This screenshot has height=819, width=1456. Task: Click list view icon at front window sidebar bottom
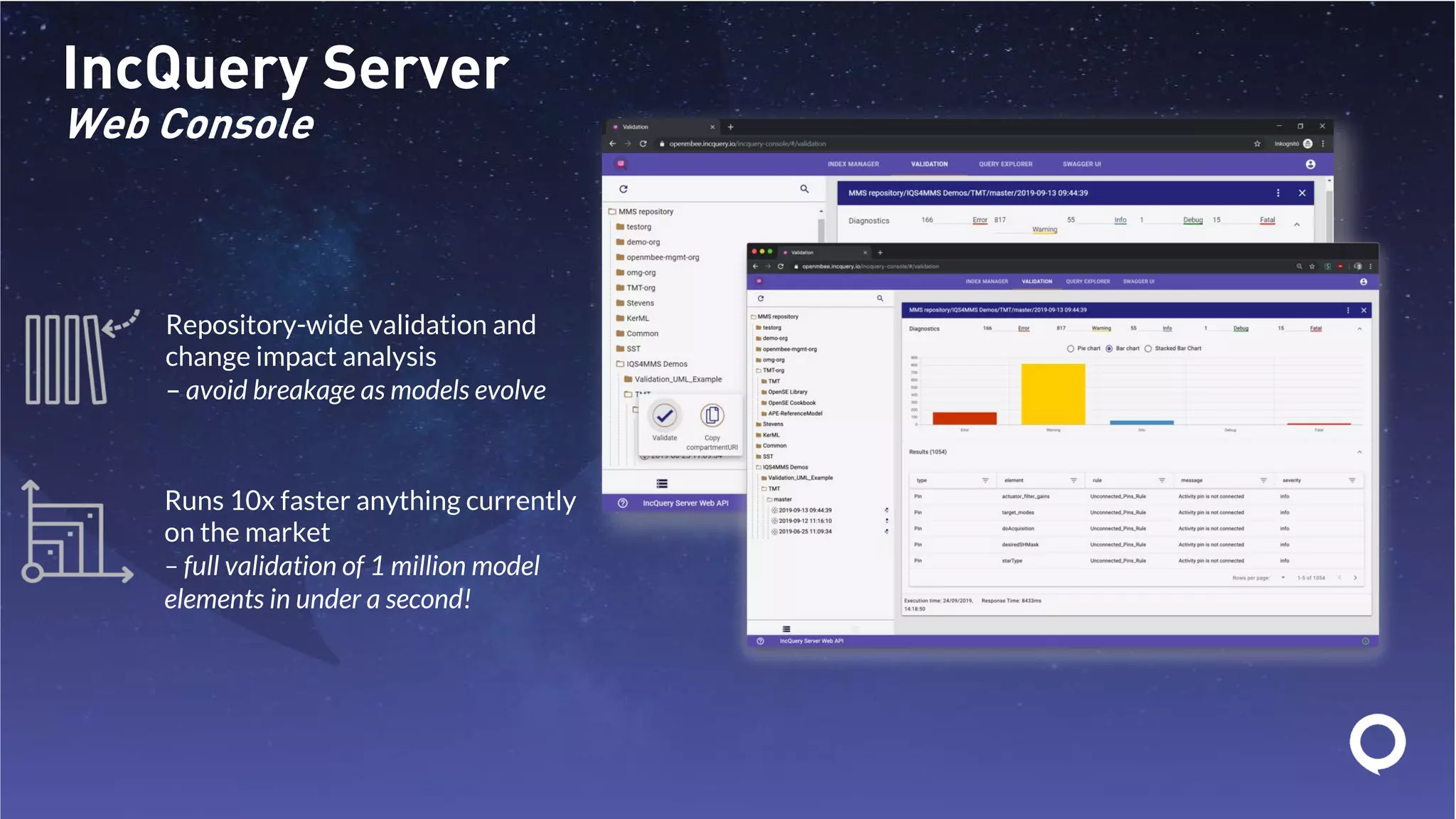[786, 628]
